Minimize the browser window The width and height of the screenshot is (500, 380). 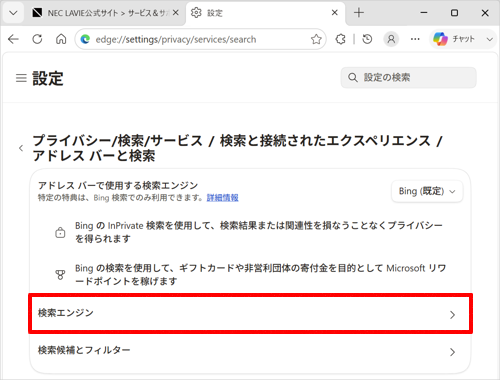click(x=424, y=13)
